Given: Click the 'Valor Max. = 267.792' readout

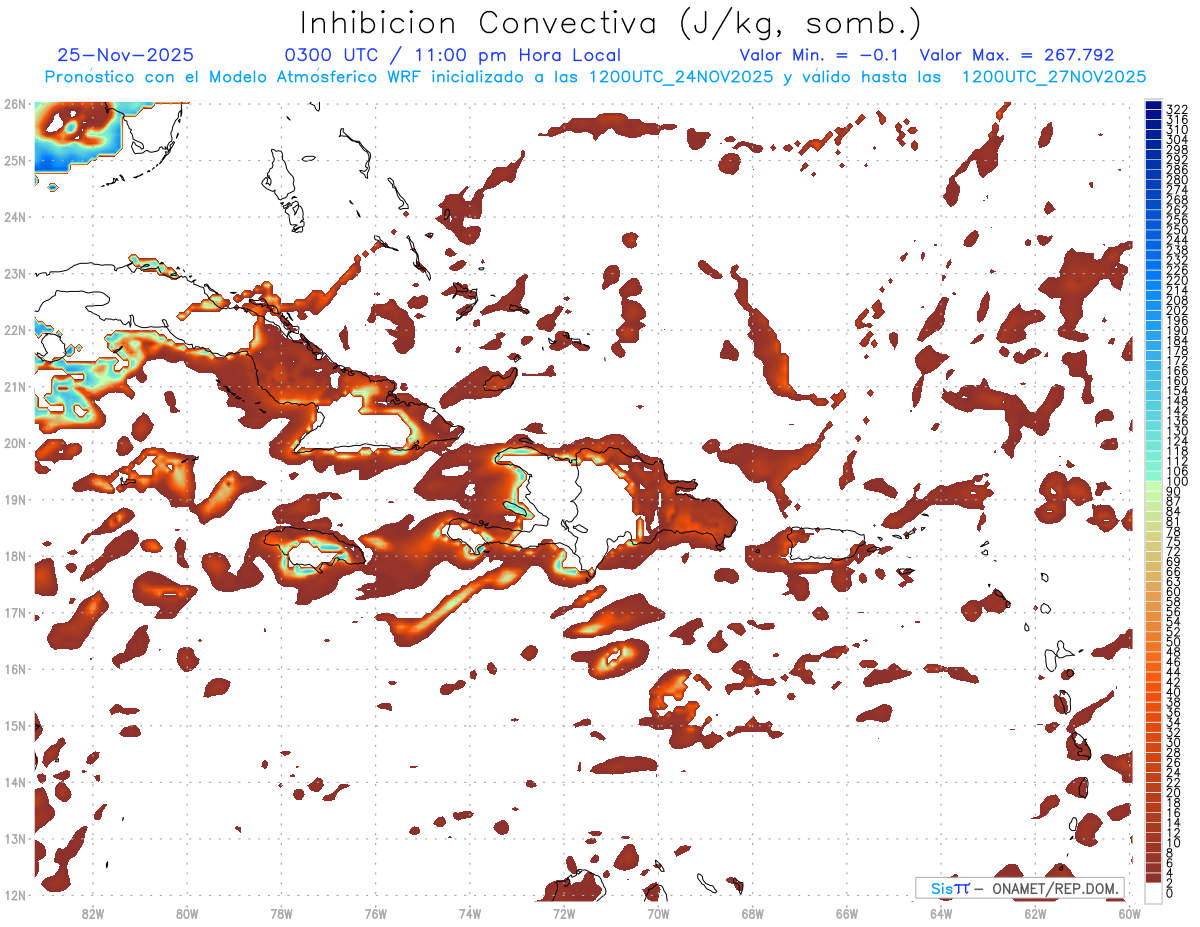Looking at the screenshot, I should (1017, 55).
